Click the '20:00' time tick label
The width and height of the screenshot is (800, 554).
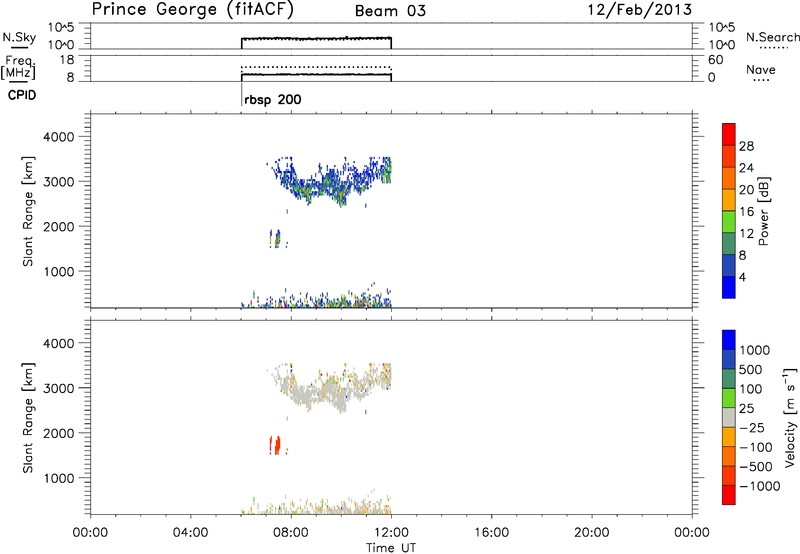coord(591,533)
